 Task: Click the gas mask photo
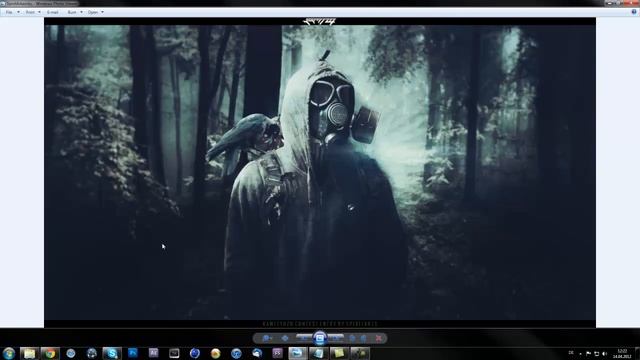coord(320,172)
